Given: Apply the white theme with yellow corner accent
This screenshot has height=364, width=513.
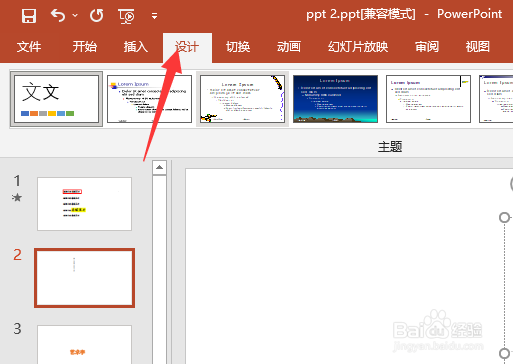Looking at the screenshot, I should point(428,99).
